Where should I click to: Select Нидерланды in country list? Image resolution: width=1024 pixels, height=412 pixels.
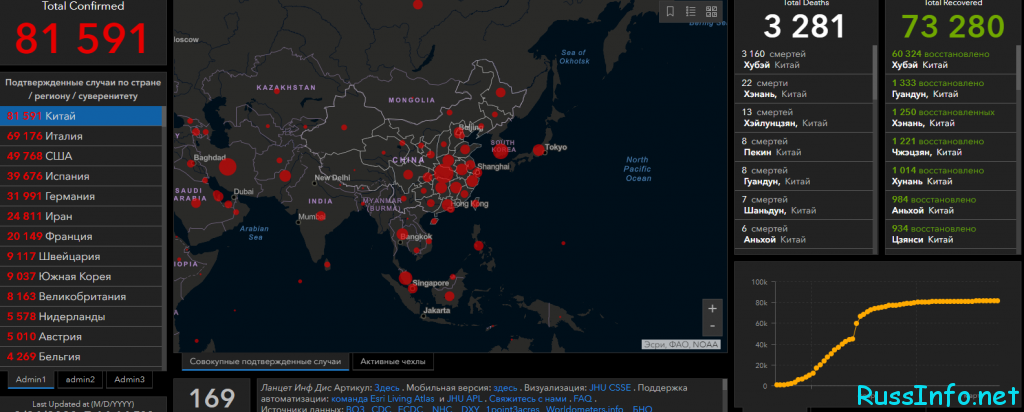[x=81, y=317]
